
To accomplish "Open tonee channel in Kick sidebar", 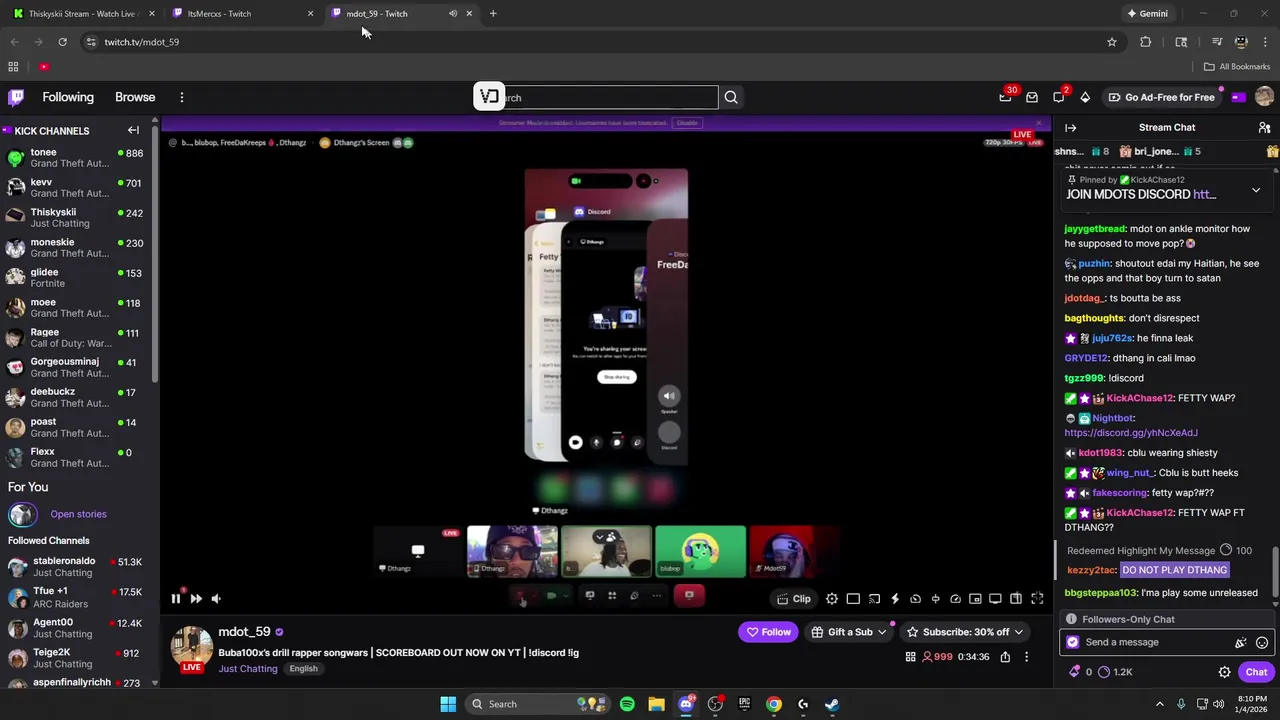I will pyautogui.click(x=77, y=157).
